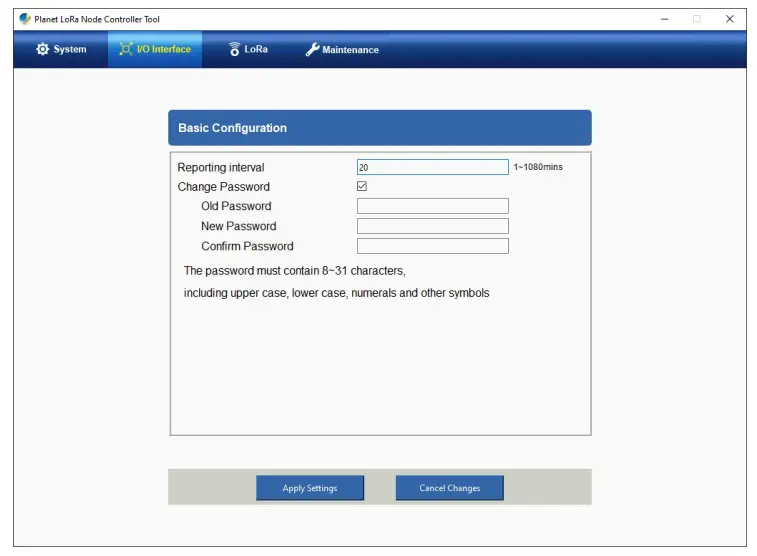Image resolution: width=757 pixels, height=556 pixels.
Task: Click the Change Password label
Action: (x=224, y=187)
